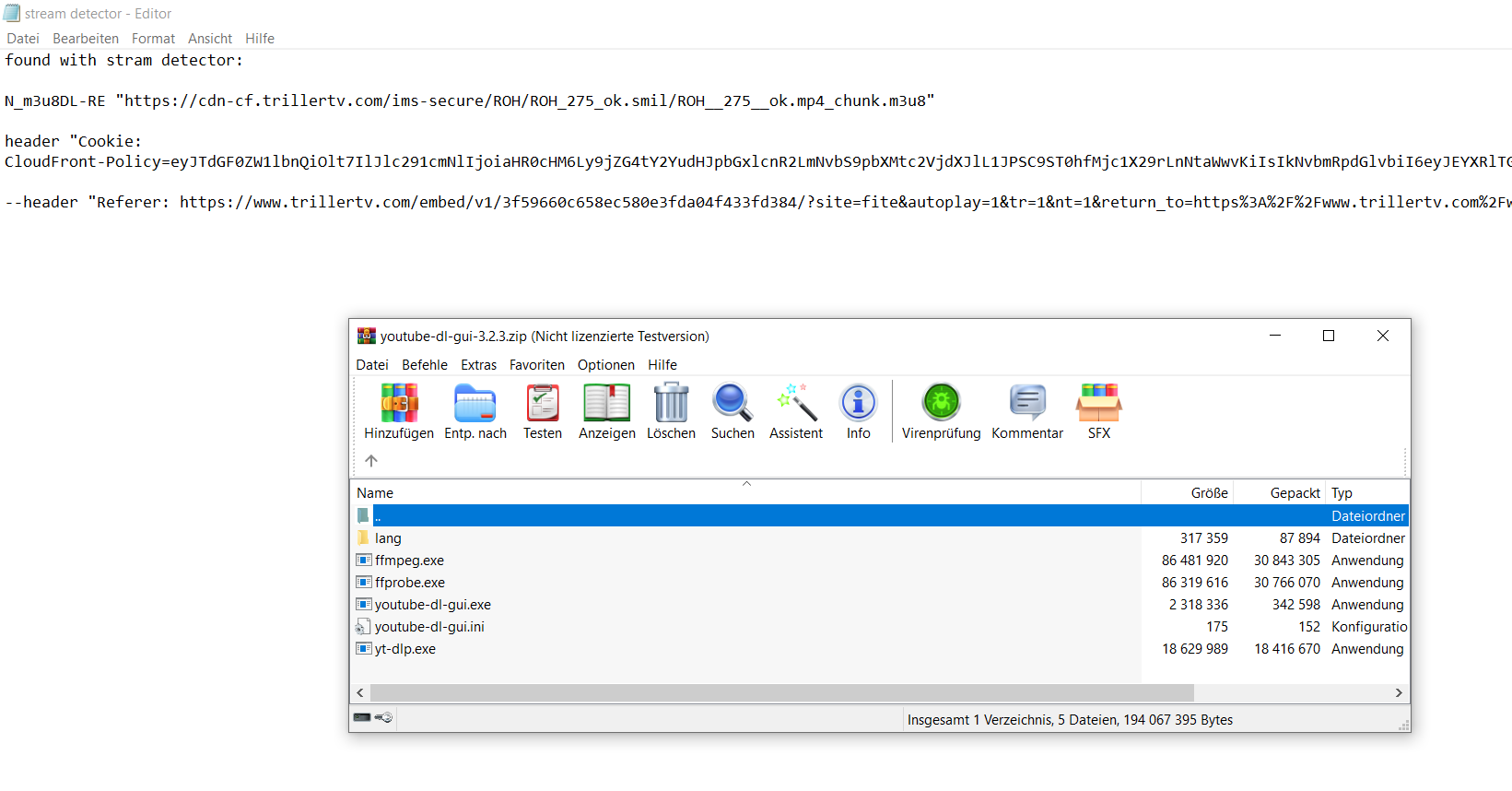The height and width of the screenshot is (791, 1512).
Task: Go up one folder with arrow icon
Action: (371, 460)
